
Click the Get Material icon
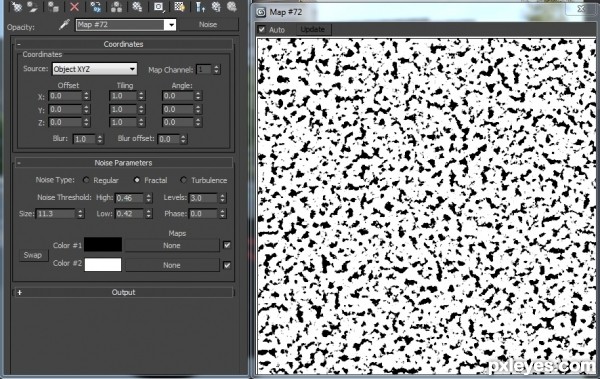[16, 7]
